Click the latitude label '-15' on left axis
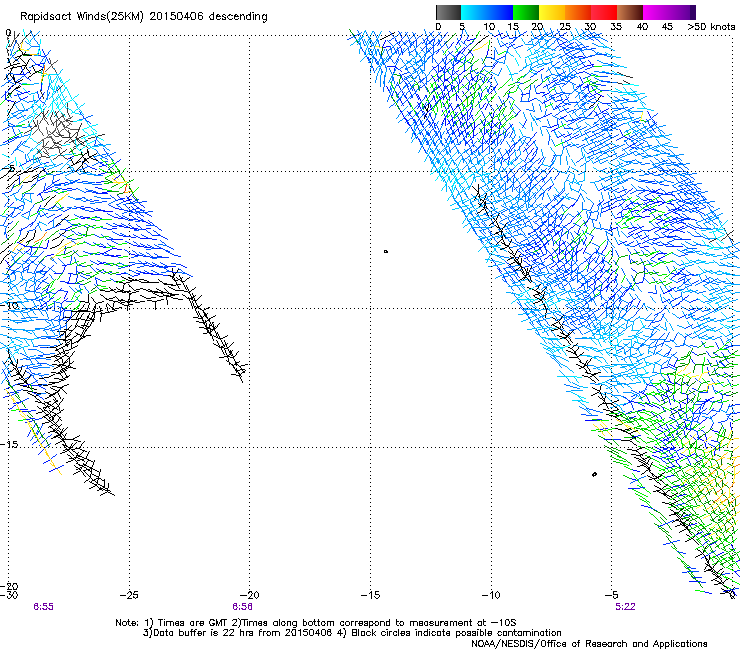This screenshot has height=650, width=740. click(x=10, y=445)
